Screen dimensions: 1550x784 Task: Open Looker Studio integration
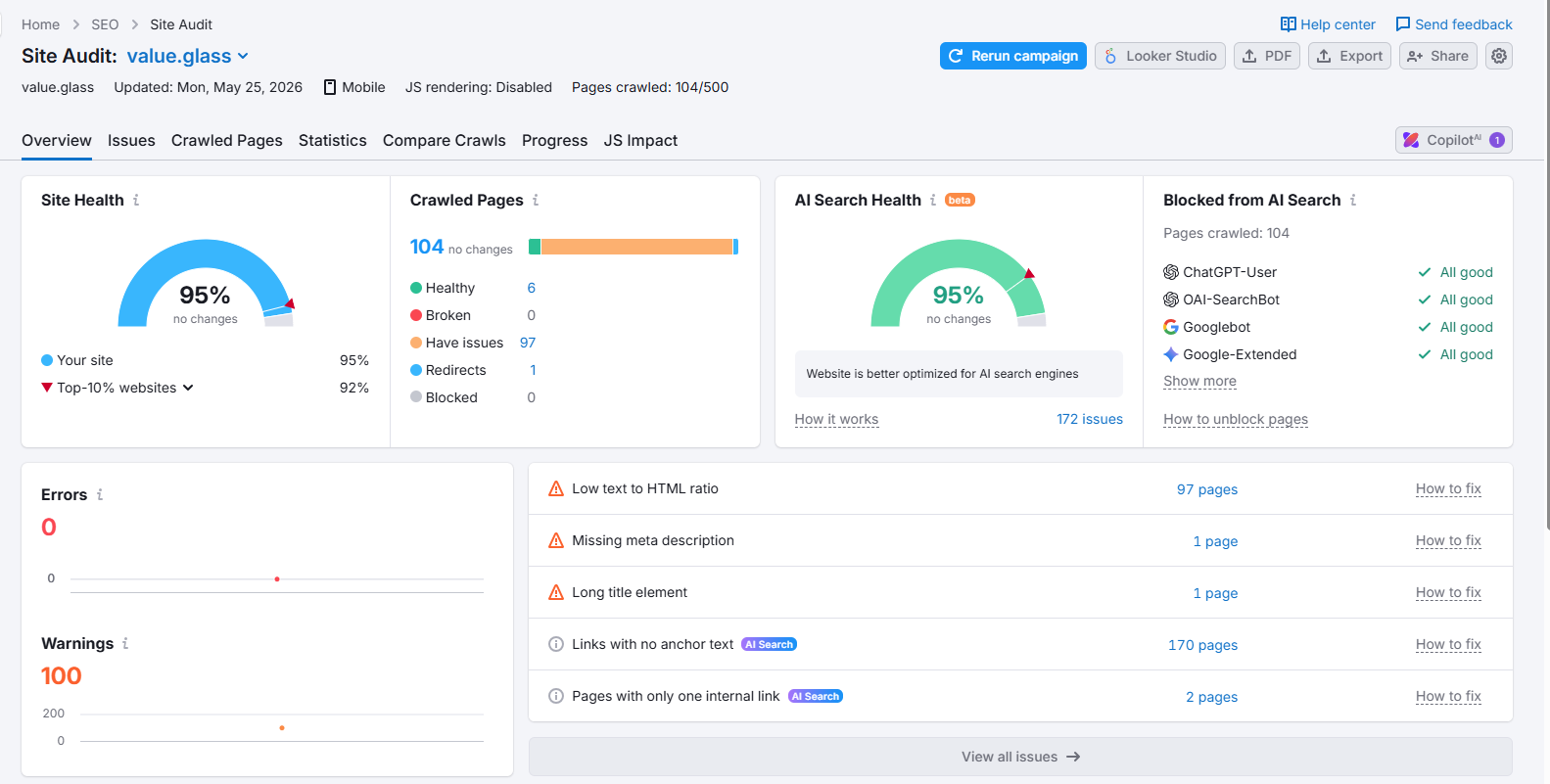(1160, 56)
